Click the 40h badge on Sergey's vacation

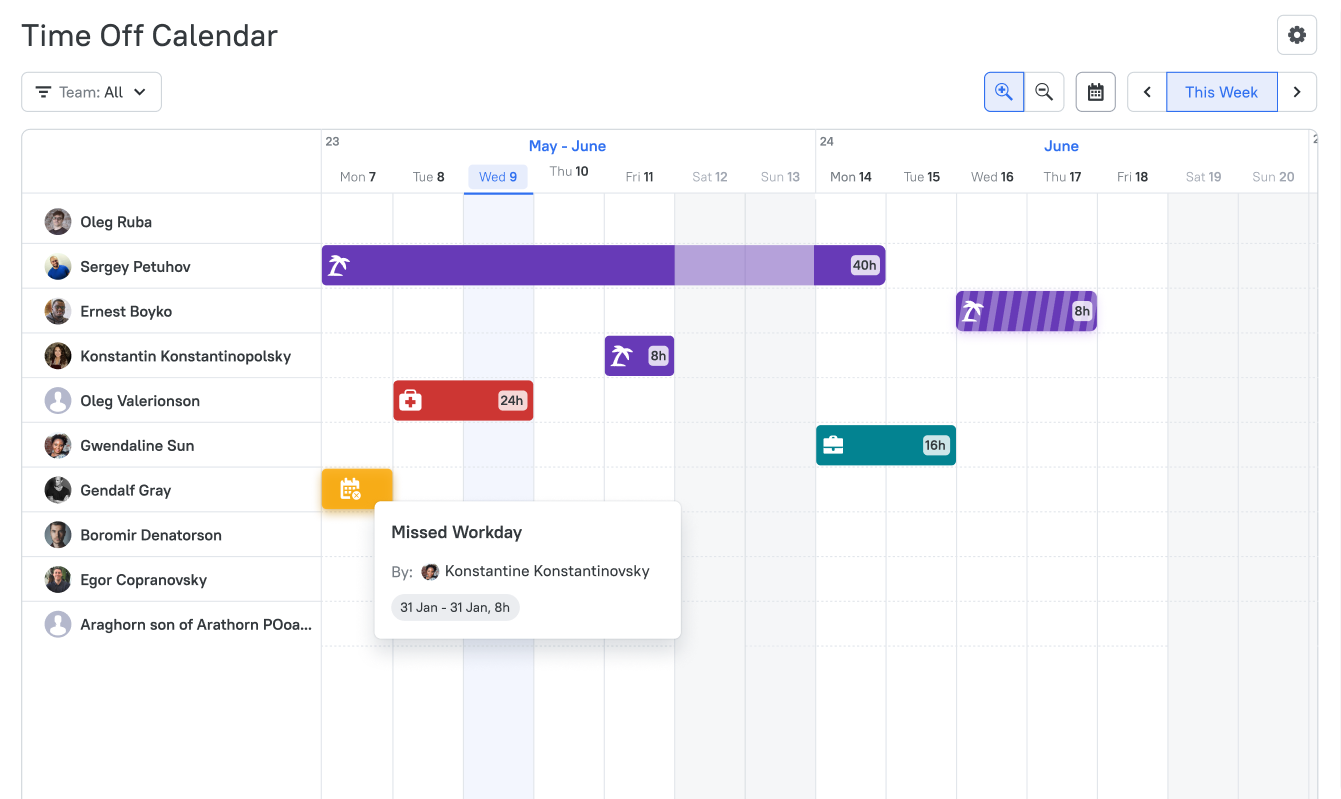pyautogui.click(x=864, y=265)
